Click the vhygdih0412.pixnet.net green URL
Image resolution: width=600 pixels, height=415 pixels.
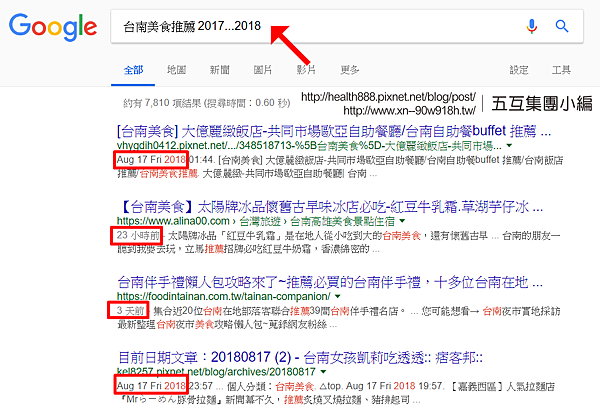click(x=309, y=146)
